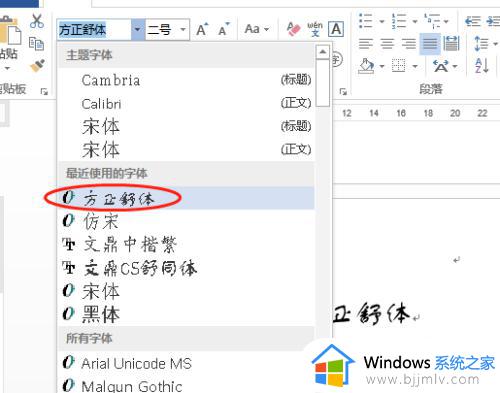Select 仿宋 from recent fonts
The image size is (500, 393).
[x=186, y=221]
